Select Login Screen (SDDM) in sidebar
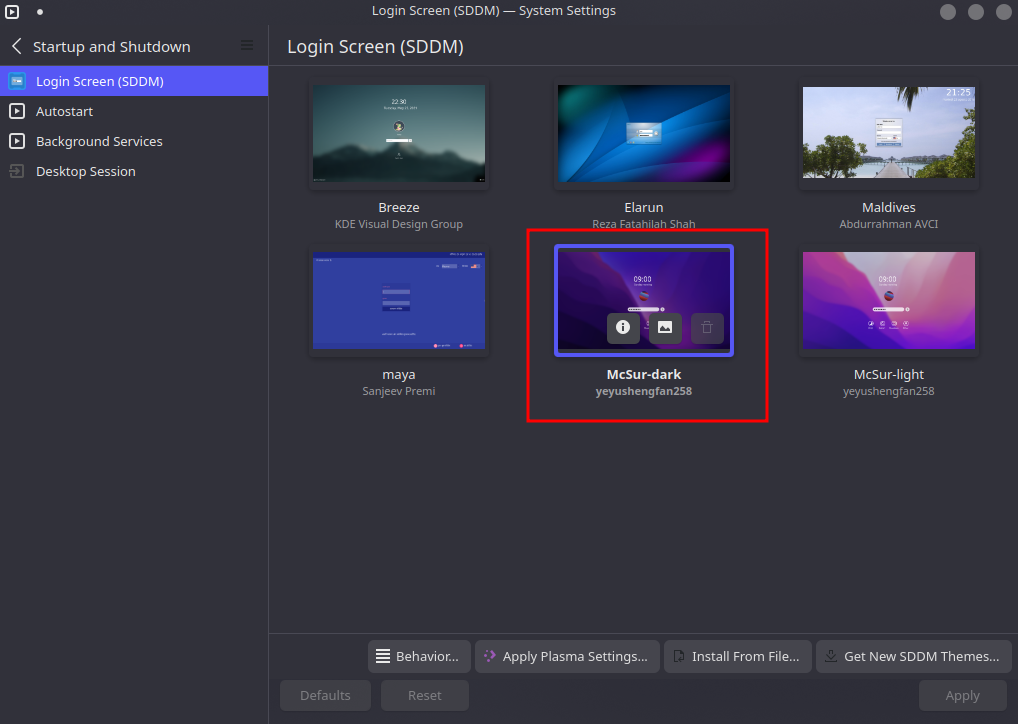Image resolution: width=1018 pixels, height=724 pixels. [x=134, y=81]
